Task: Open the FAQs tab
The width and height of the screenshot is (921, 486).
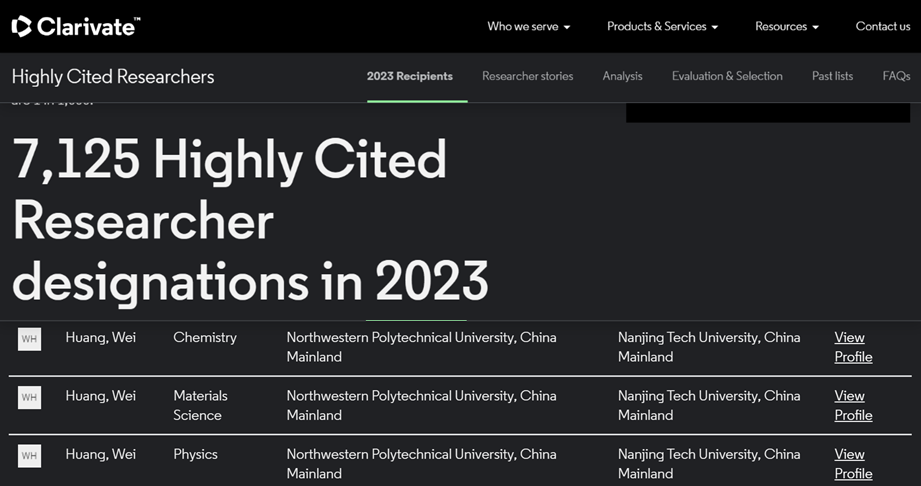Action: pos(896,76)
